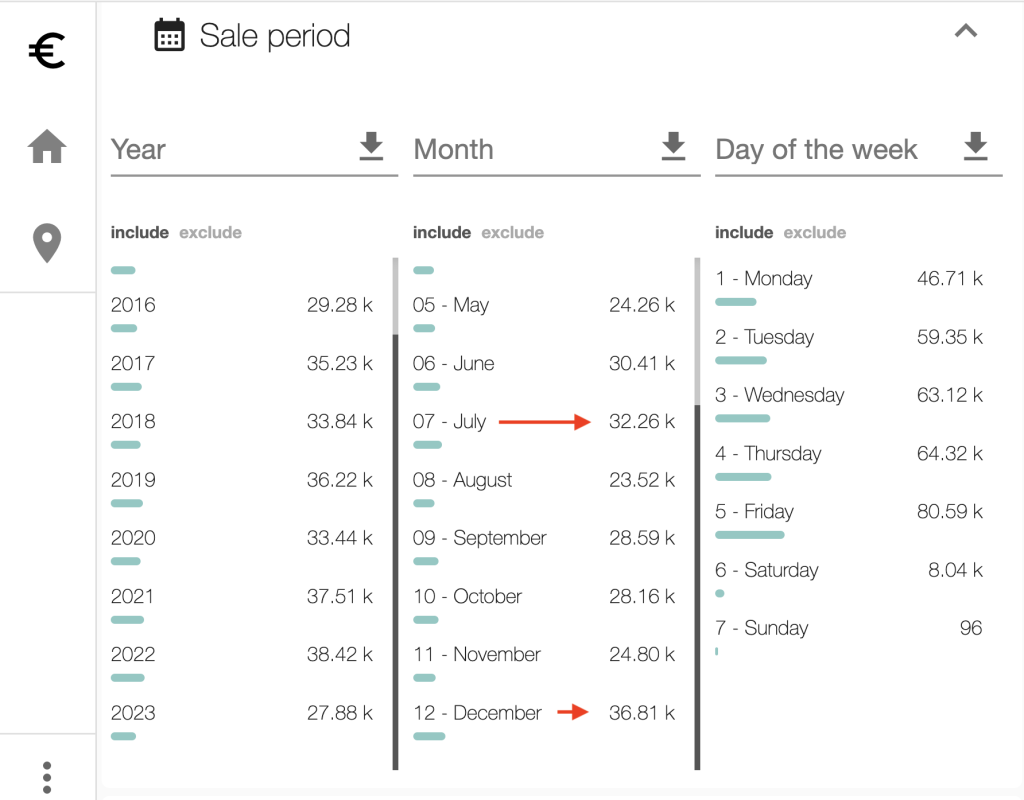
Task: Select the location pin sidebar icon
Action: click(47, 243)
